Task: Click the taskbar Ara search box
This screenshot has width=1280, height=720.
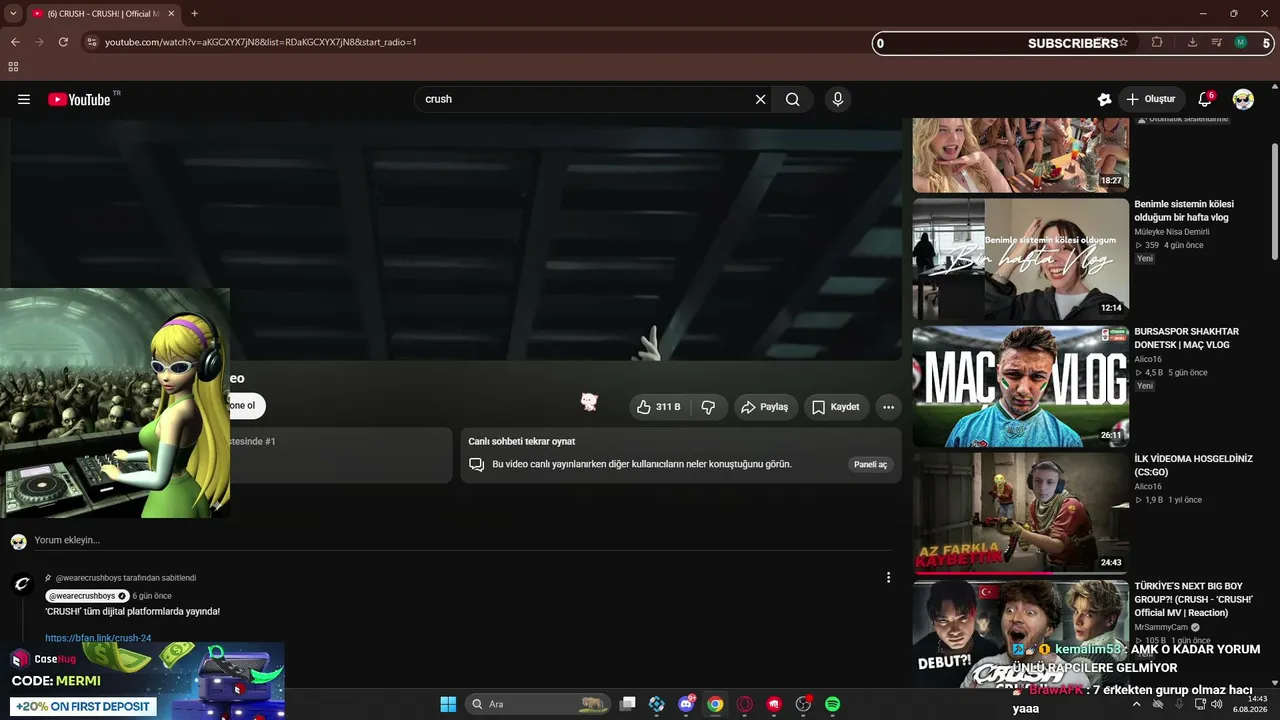Action: (538, 704)
